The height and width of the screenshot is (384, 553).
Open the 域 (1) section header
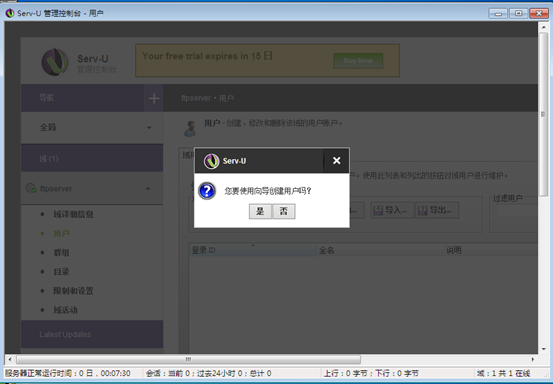click(x=92, y=158)
